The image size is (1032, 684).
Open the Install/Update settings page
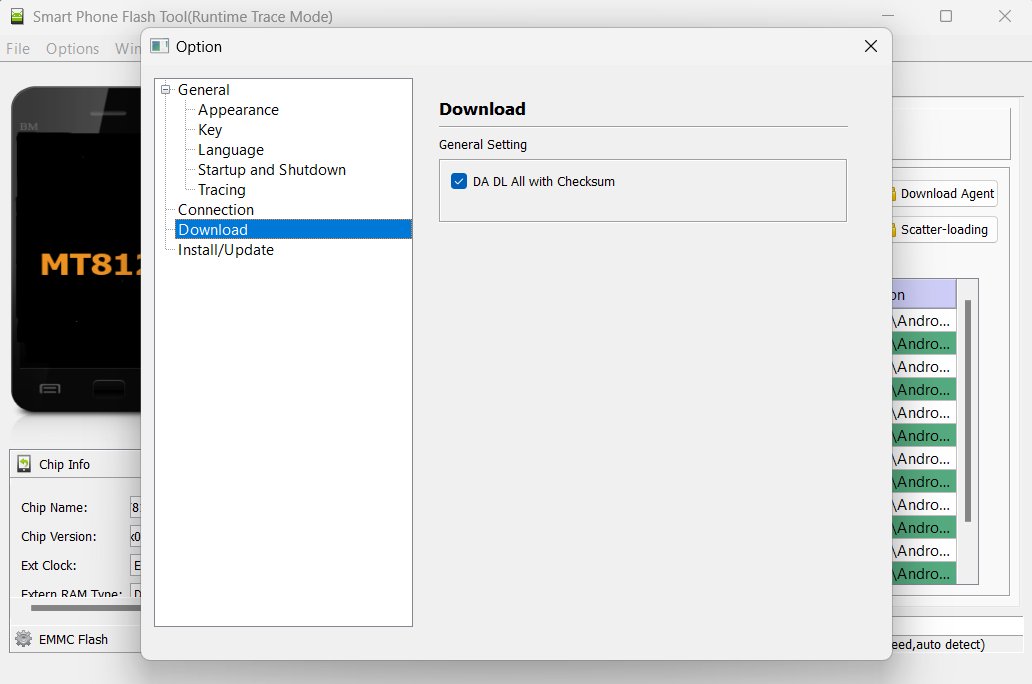pyautogui.click(x=225, y=250)
